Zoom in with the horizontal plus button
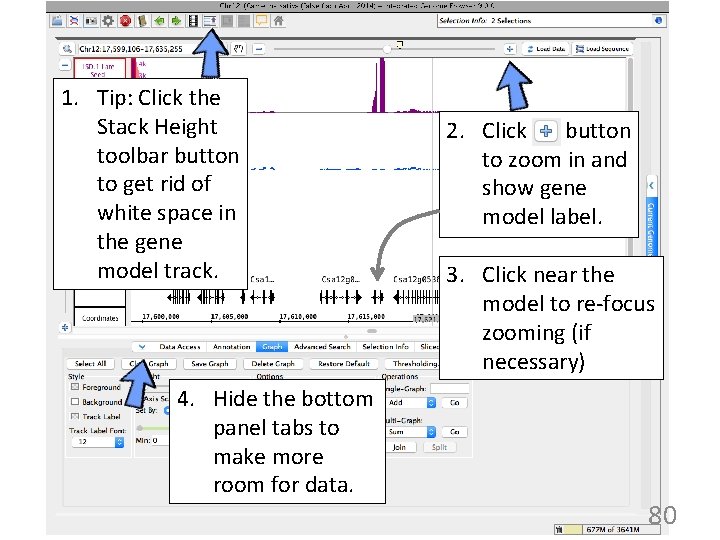Viewport: 720px width, 540px height. [510, 49]
